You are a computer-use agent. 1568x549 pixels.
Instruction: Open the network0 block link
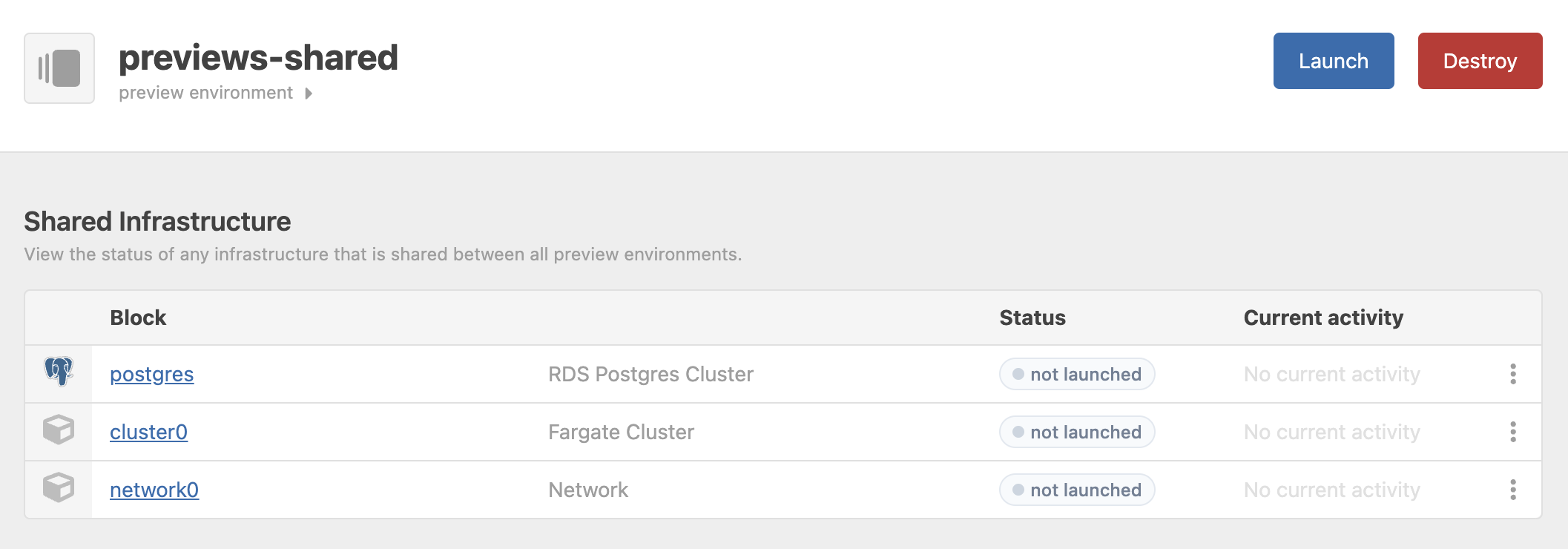tap(154, 490)
